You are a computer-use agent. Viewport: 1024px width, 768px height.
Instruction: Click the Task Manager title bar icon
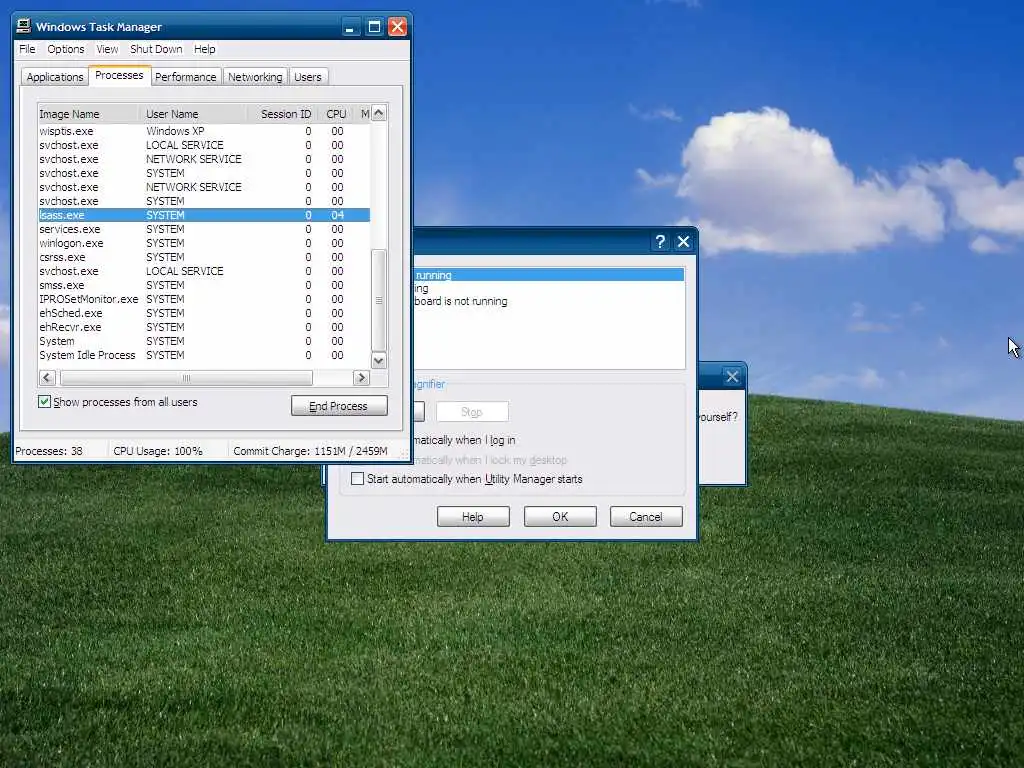click(24, 26)
